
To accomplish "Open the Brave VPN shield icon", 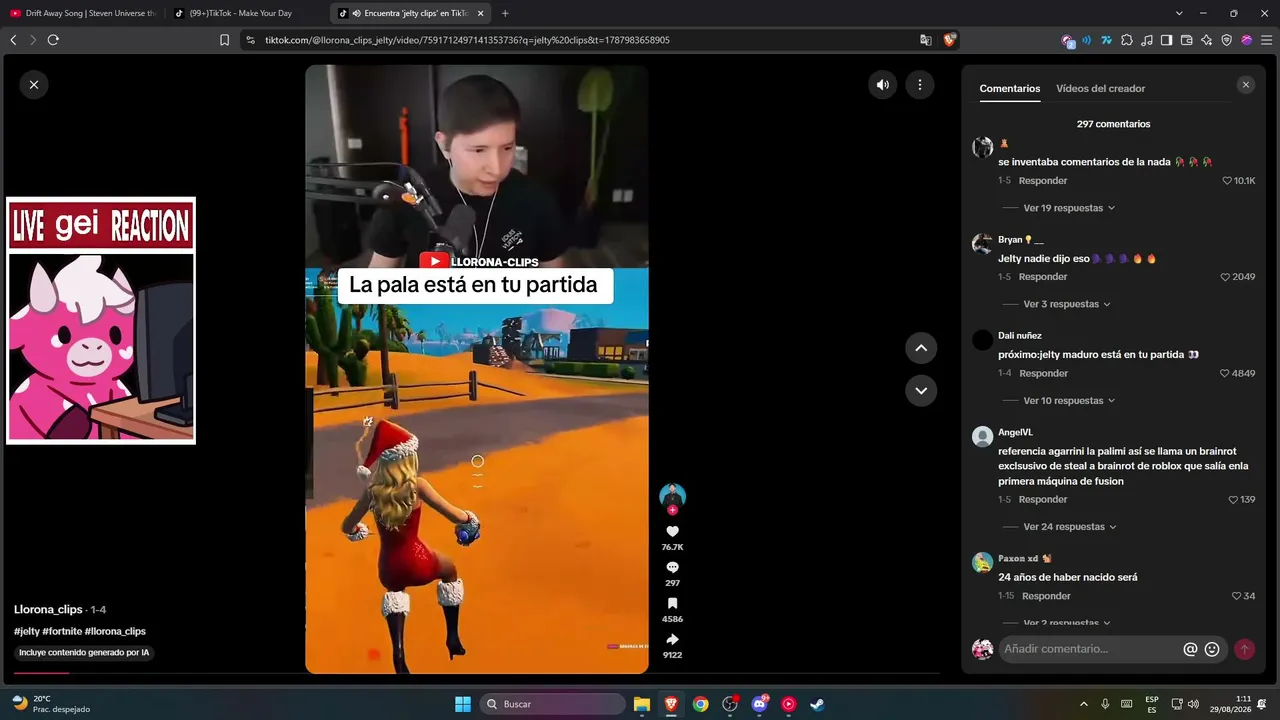I will pyautogui.click(x=1227, y=40).
